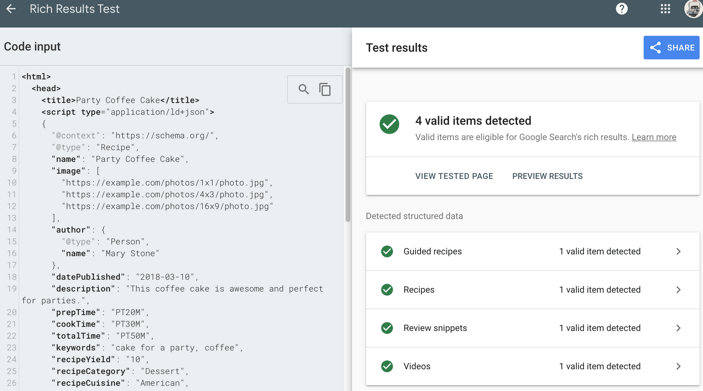Click the green checkmark beside 4 valid items
The width and height of the screenshot is (703, 391).
coord(389,124)
